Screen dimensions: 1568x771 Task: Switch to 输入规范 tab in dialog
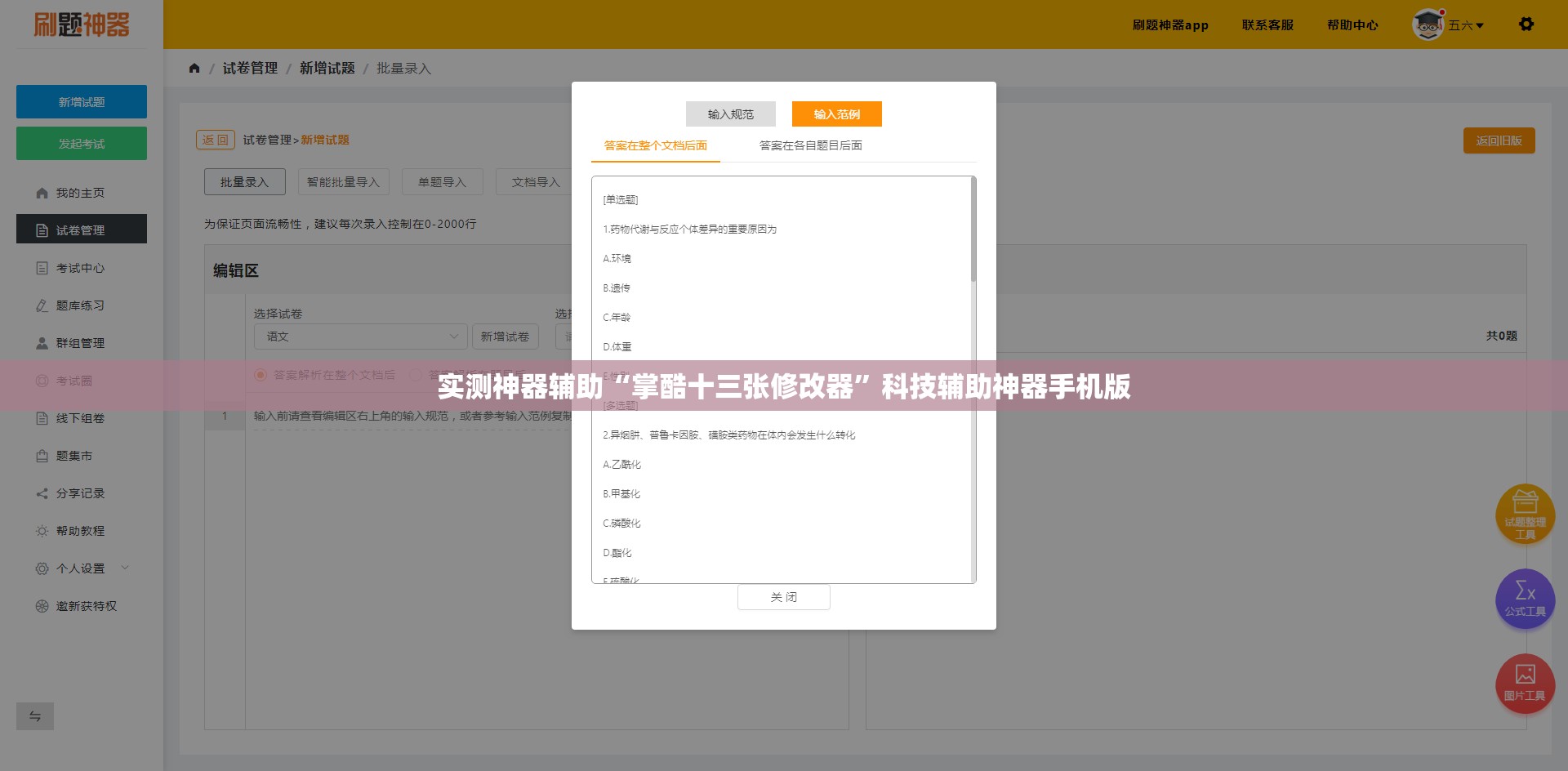(731, 114)
